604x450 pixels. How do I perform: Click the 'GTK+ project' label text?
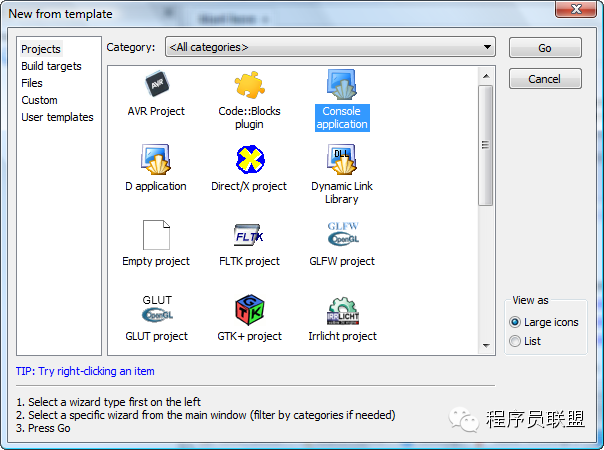(250, 336)
